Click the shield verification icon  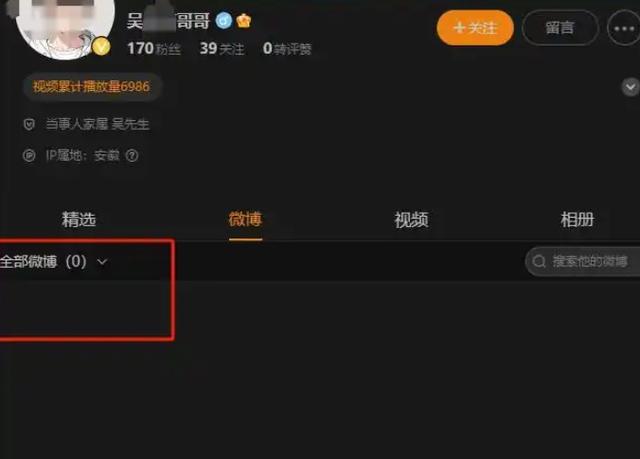point(29,124)
